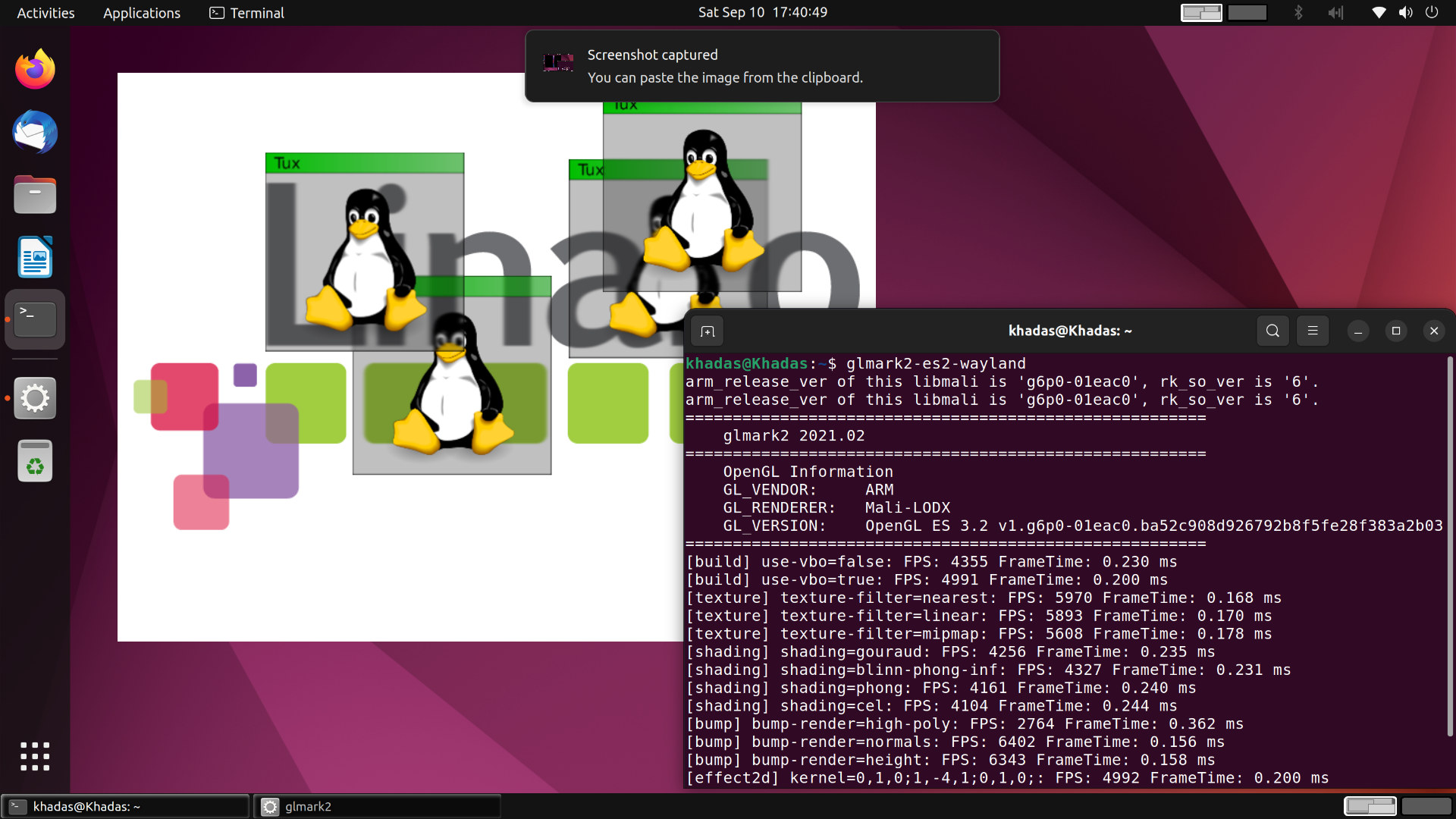Click the shading=cel FPS 4104 line
The height and width of the screenshot is (819, 1456).
tap(931, 706)
